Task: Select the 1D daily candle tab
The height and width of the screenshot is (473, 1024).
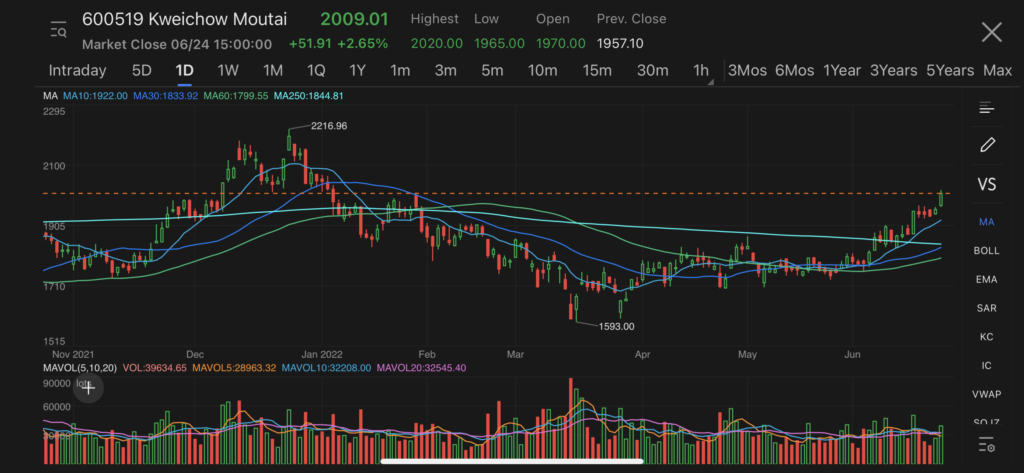Action: pyautogui.click(x=185, y=71)
